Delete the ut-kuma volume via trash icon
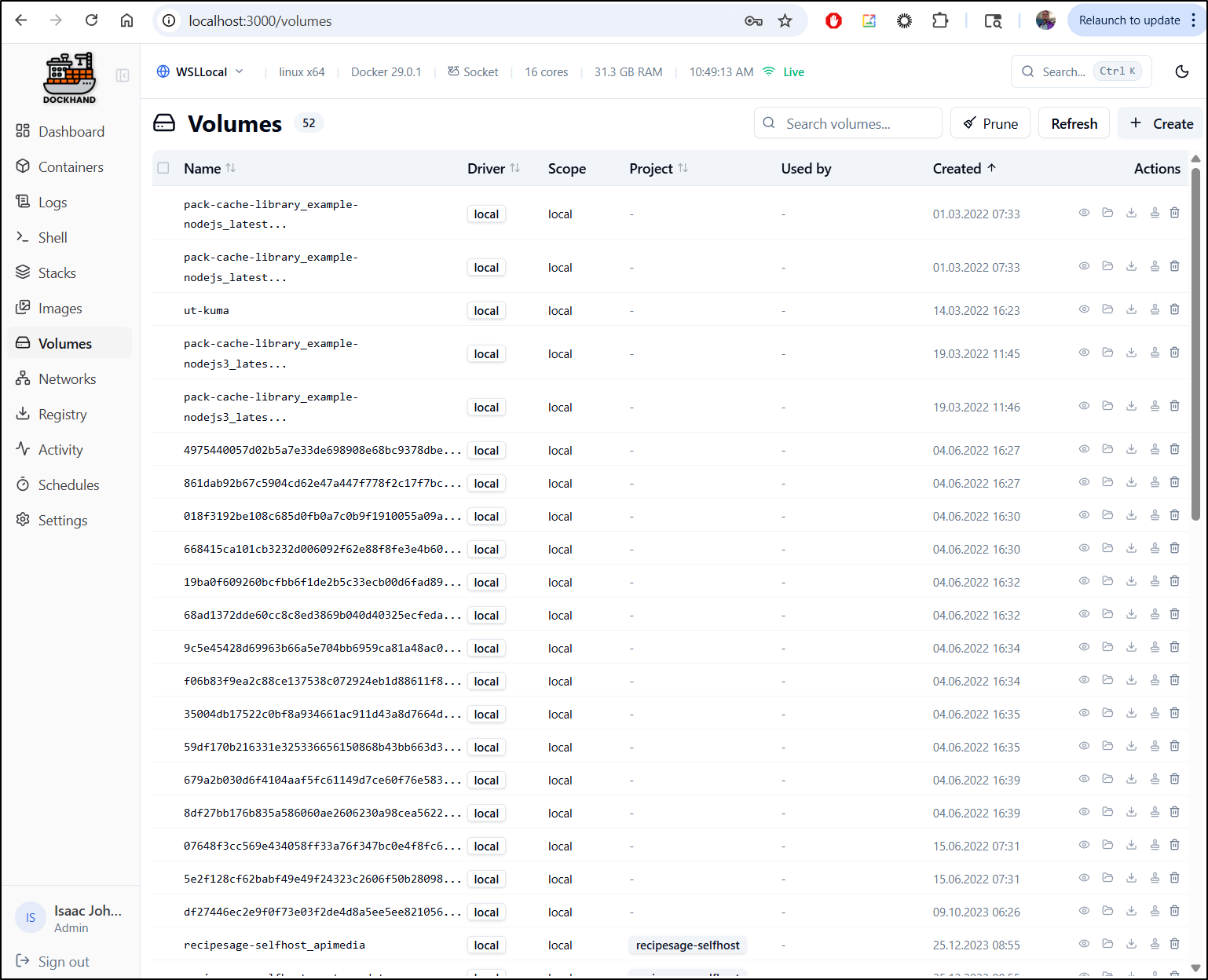The height and width of the screenshot is (980, 1208). [1174, 309]
